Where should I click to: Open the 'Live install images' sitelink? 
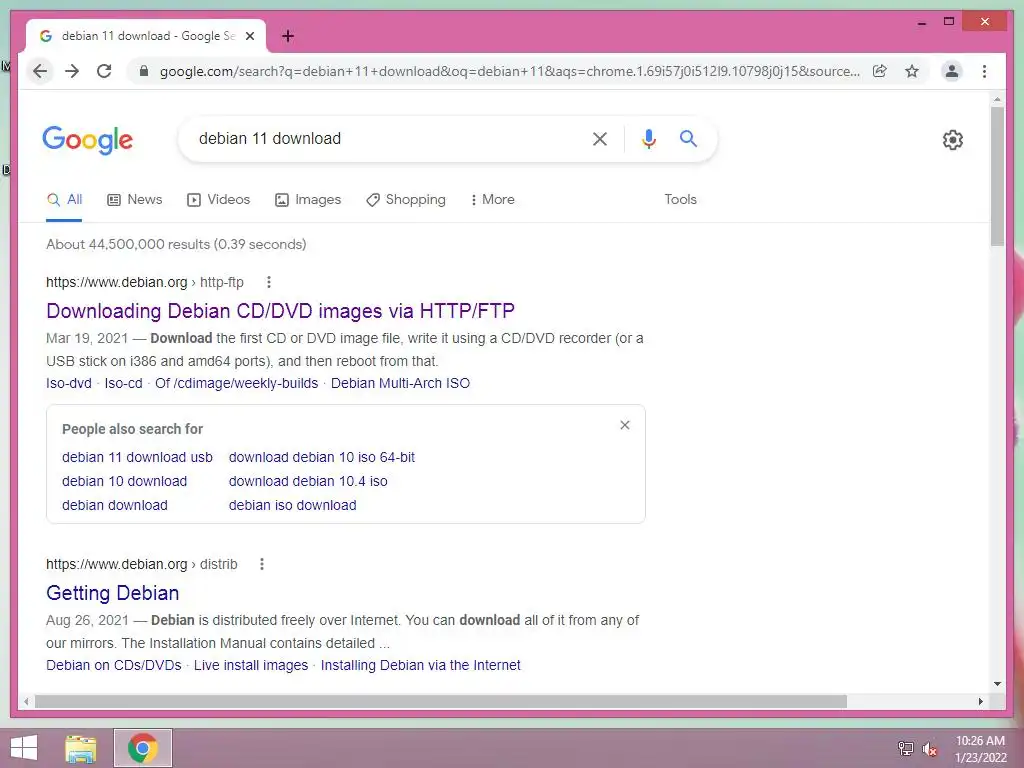pyautogui.click(x=251, y=665)
